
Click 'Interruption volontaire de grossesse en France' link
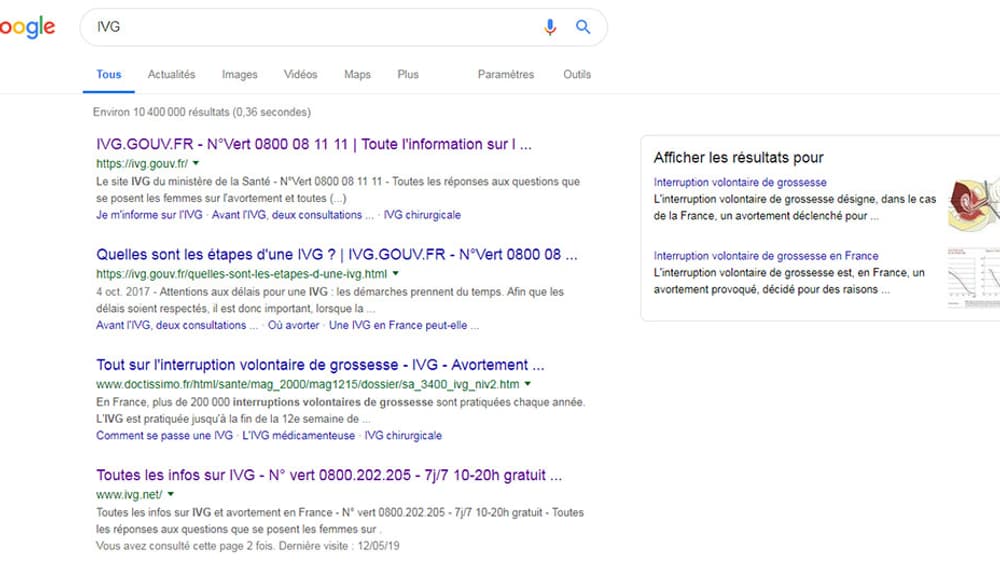coord(766,256)
